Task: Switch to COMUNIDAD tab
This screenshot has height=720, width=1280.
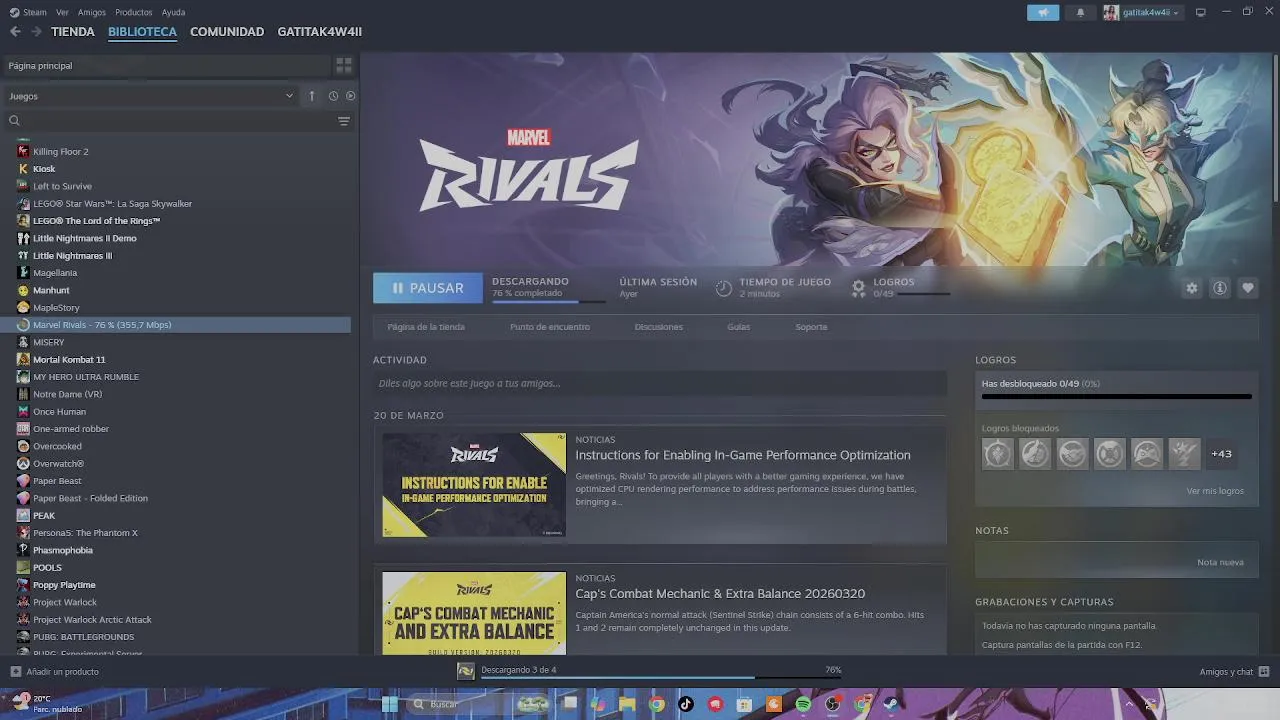Action: point(227,32)
